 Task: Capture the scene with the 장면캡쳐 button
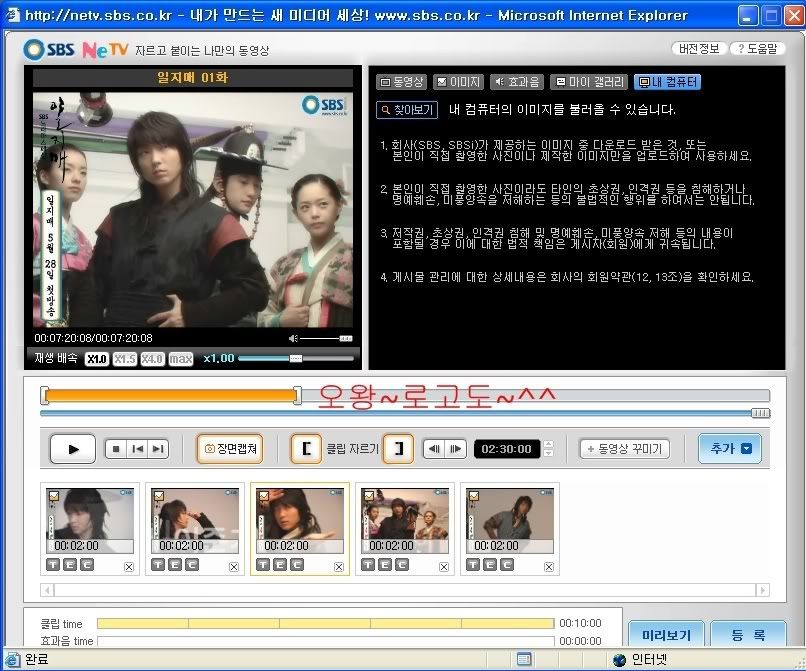[x=230, y=449]
